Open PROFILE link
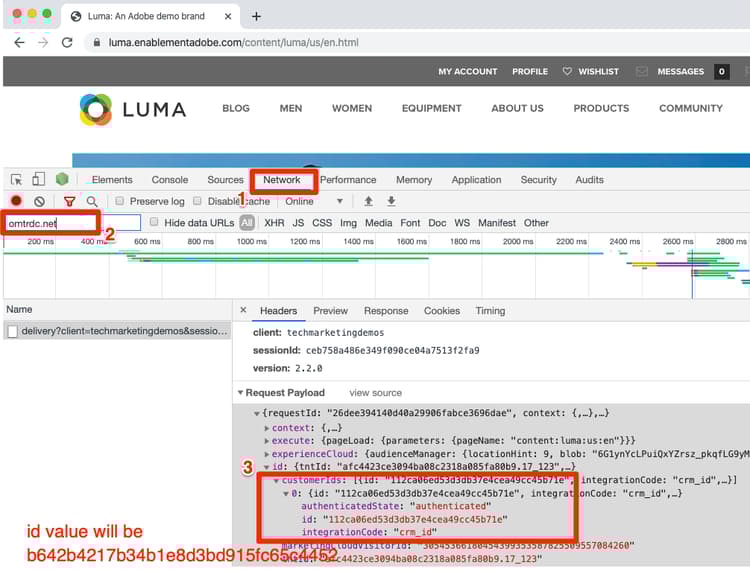Image resolution: width=750 pixels, height=571 pixels. point(530,71)
